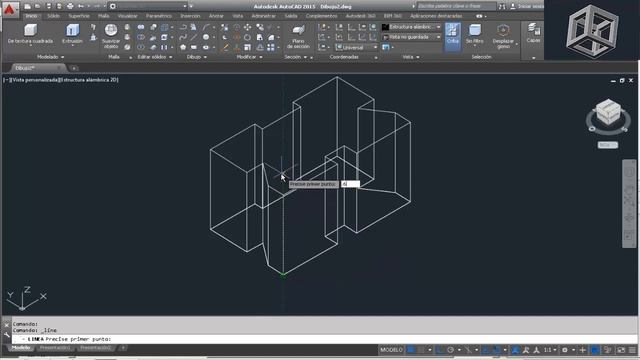Click the user sign-in icon in title bar

513,7
